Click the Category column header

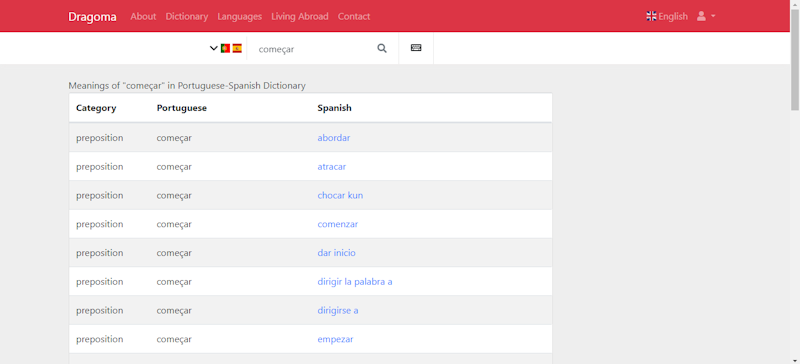point(96,108)
